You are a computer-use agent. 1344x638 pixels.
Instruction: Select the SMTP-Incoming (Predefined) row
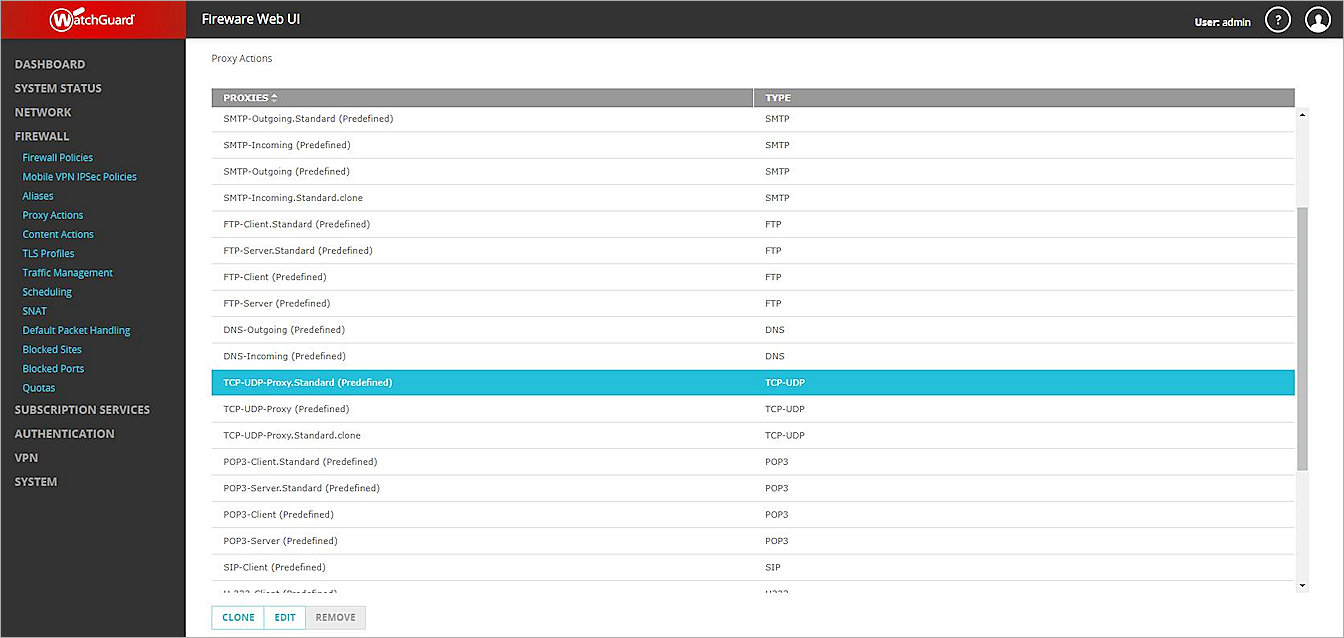pos(500,144)
